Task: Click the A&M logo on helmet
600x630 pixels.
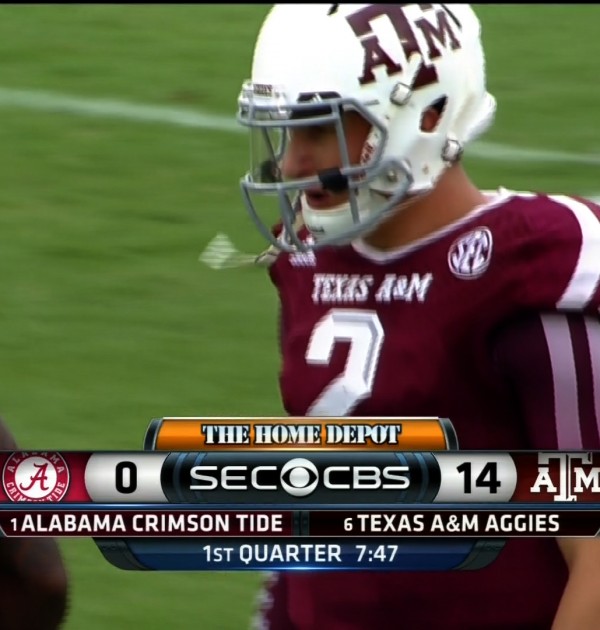Action: pyautogui.click(x=406, y=42)
